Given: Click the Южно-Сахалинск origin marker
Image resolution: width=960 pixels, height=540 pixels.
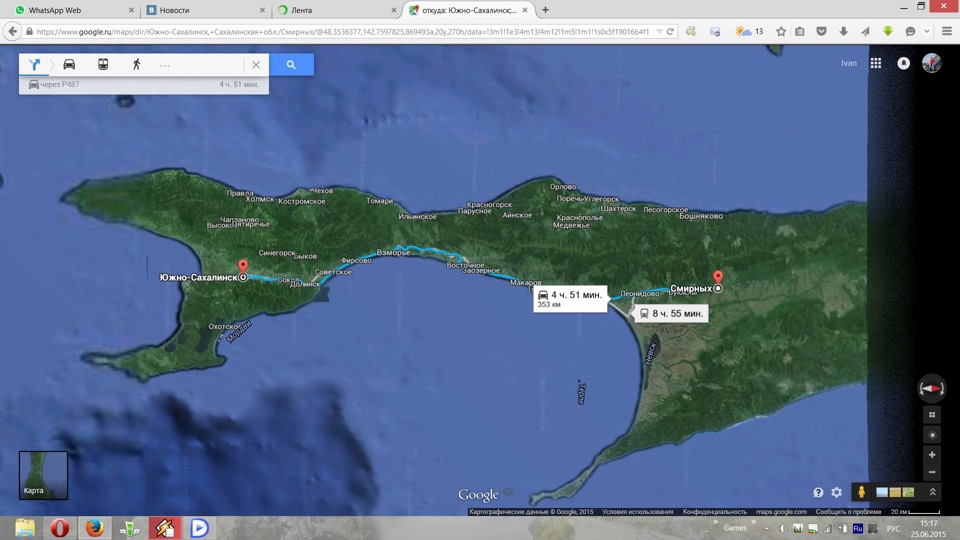Looking at the screenshot, I should coord(243,269).
